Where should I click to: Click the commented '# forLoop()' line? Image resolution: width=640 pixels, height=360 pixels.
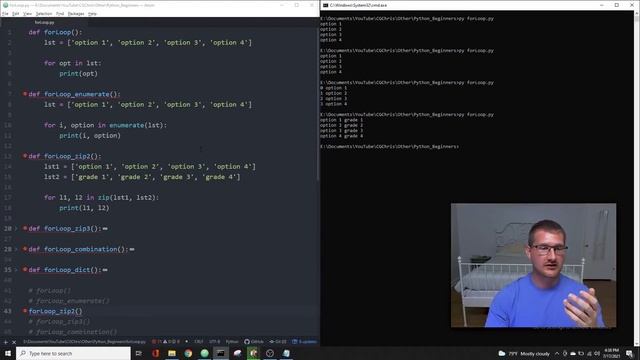point(49,291)
